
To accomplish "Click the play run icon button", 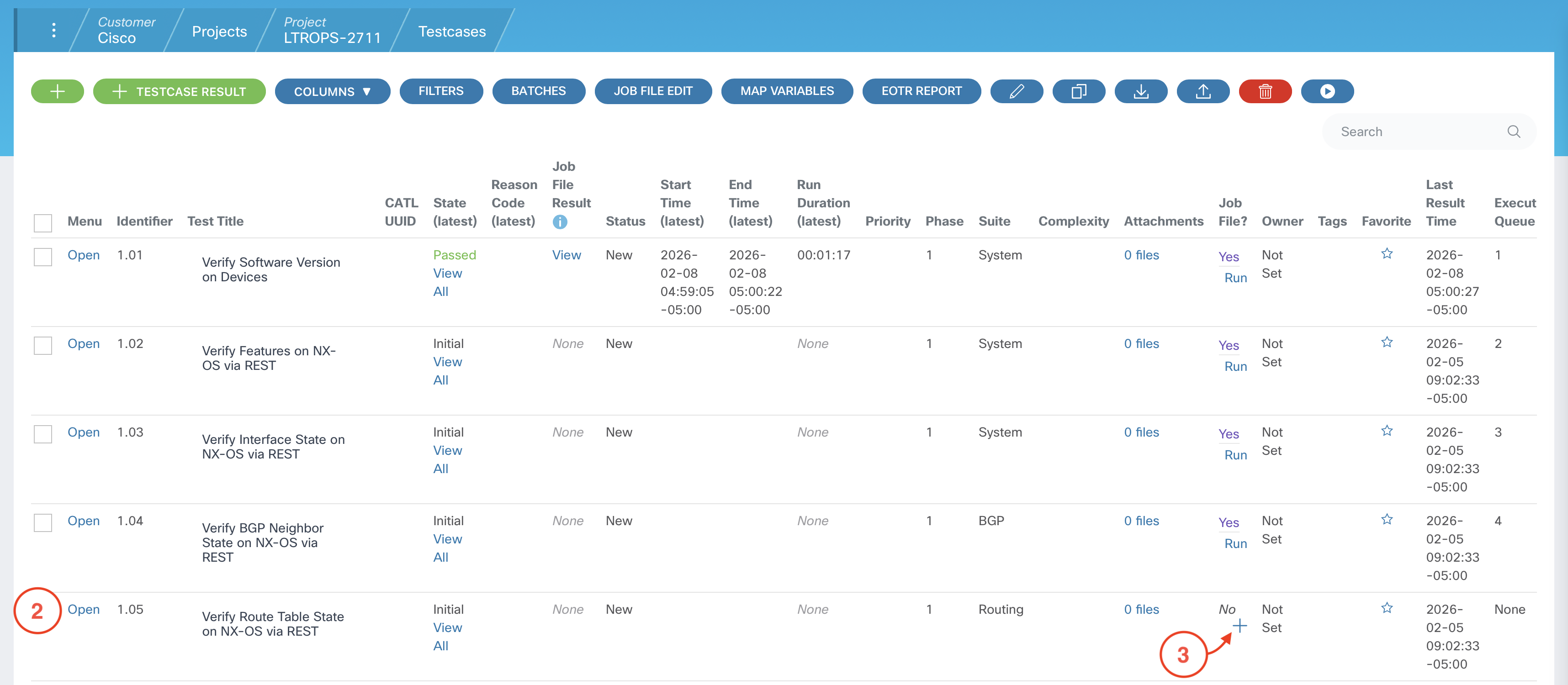I will pos(1327,91).
